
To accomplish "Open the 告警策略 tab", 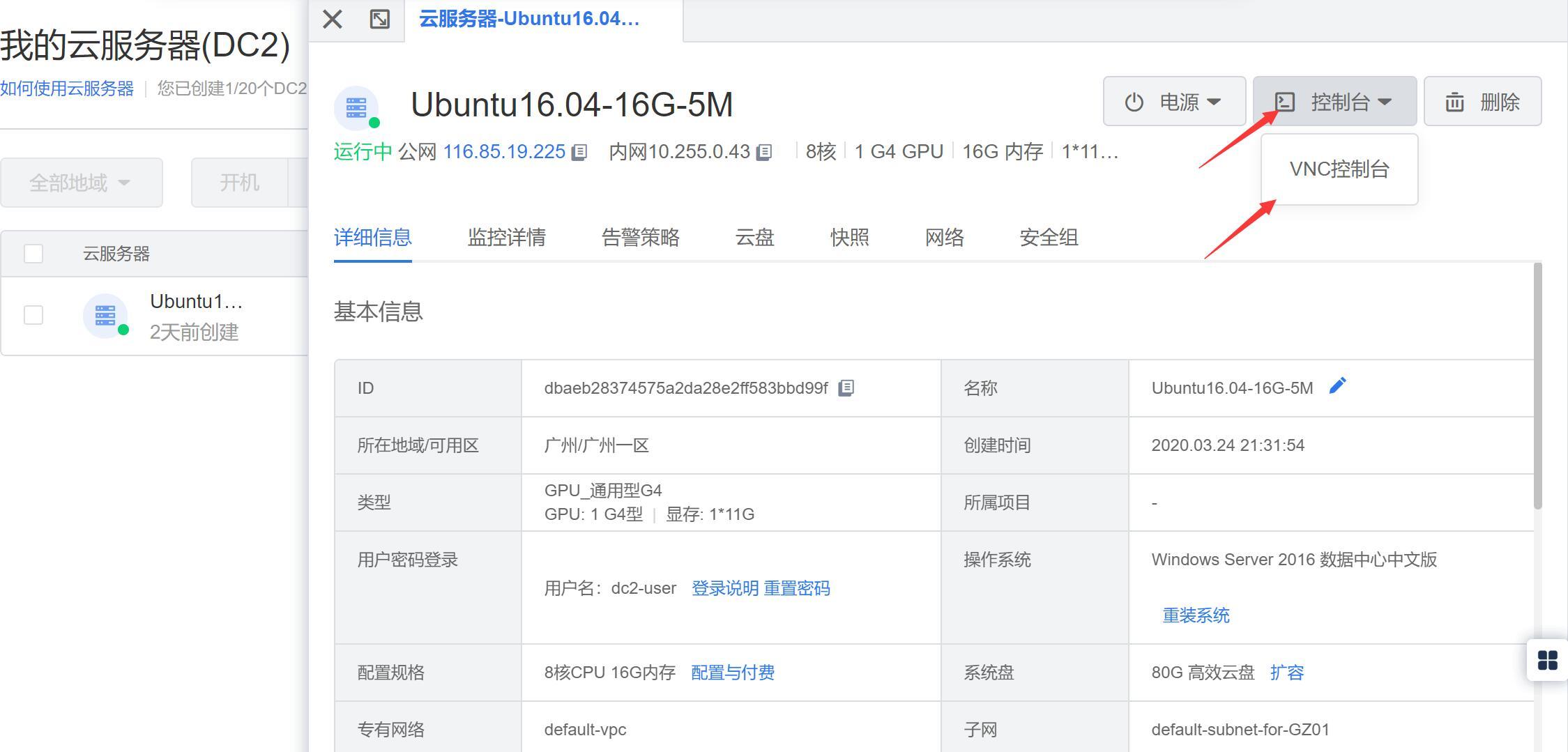I will tap(641, 238).
